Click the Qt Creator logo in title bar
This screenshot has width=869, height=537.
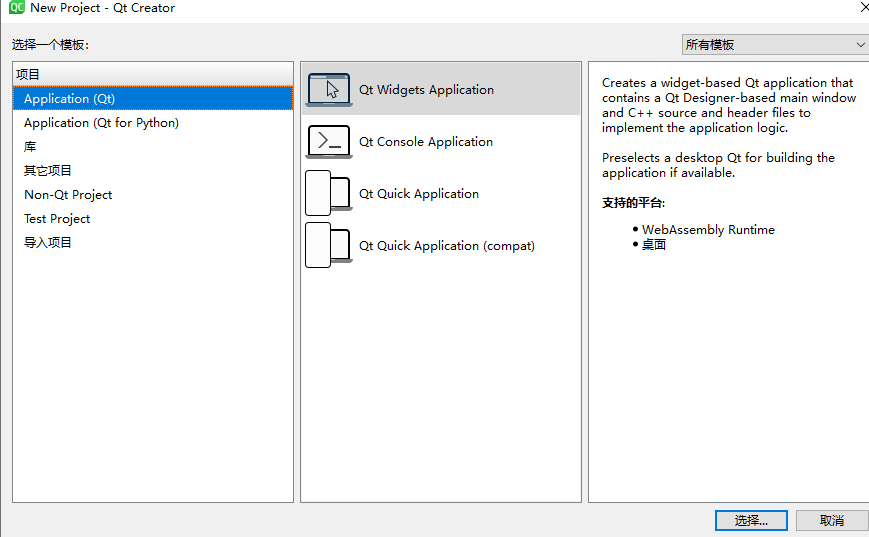[17, 7]
